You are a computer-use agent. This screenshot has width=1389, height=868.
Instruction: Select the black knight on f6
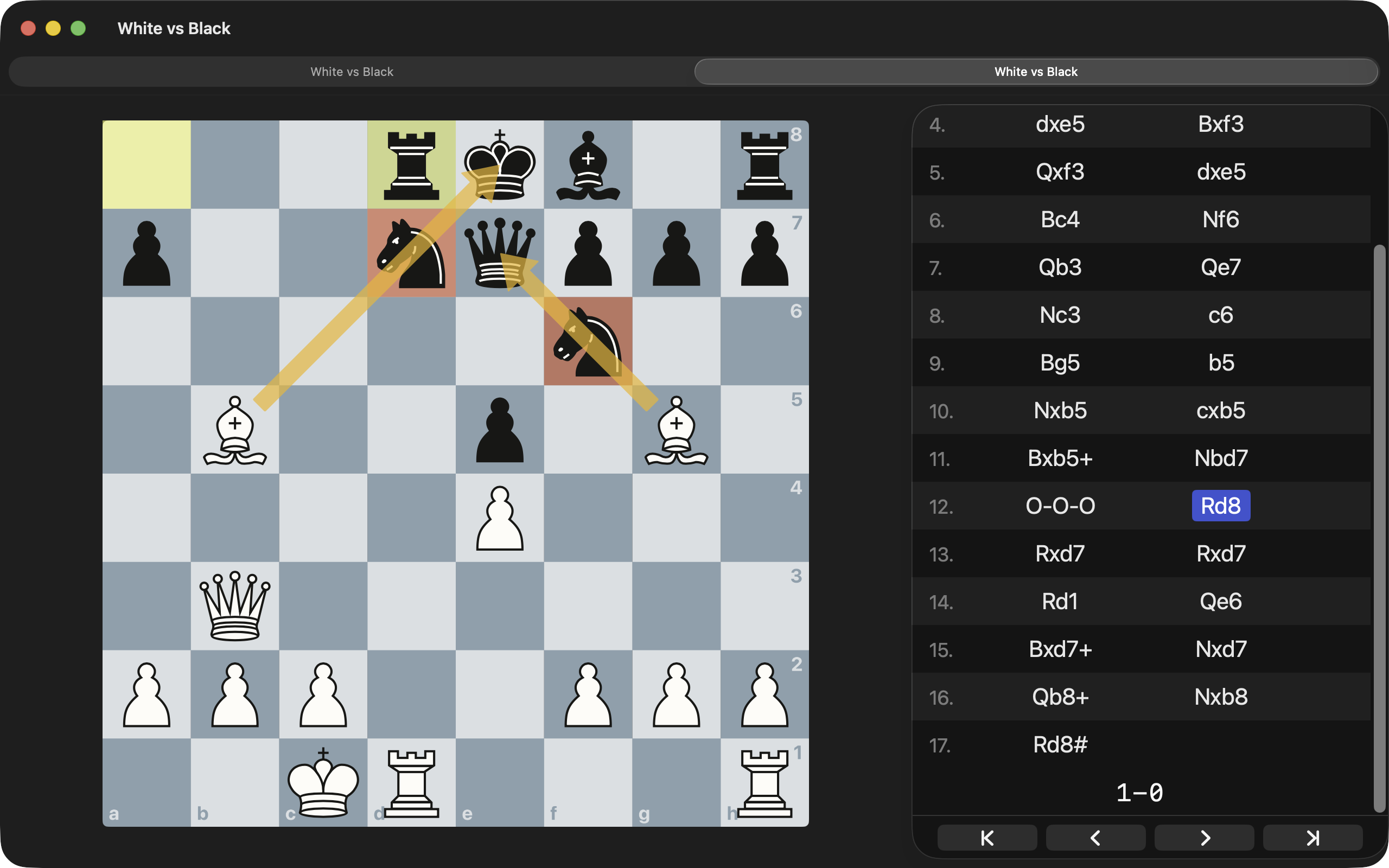point(588,342)
